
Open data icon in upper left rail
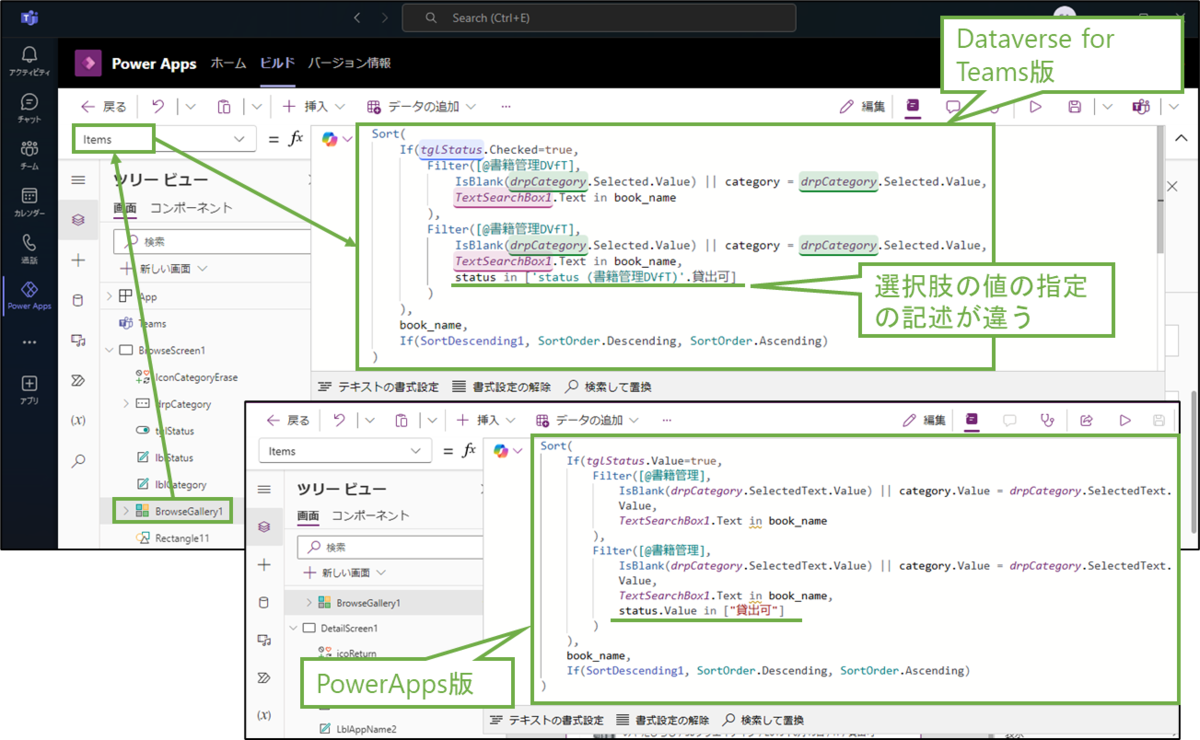point(78,300)
